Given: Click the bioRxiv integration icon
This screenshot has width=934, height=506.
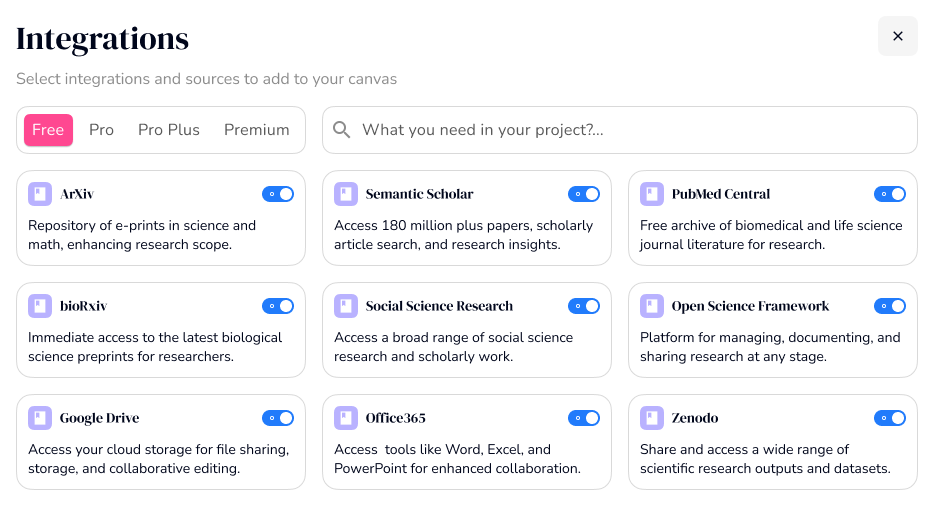Looking at the screenshot, I should click(40, 306).
